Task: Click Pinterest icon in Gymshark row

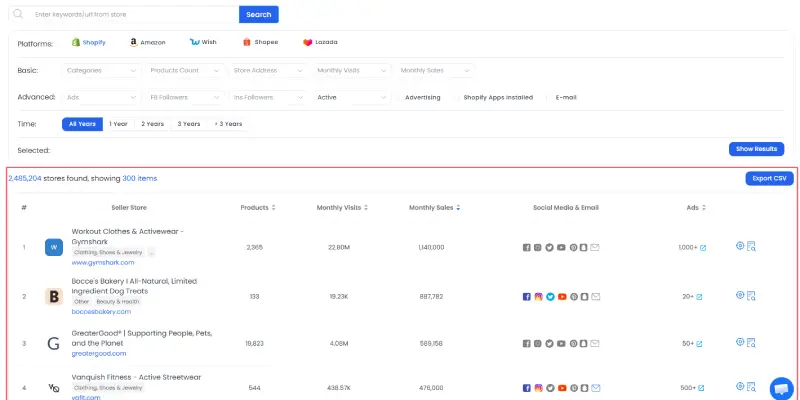Action: click(x=573, y=247)
